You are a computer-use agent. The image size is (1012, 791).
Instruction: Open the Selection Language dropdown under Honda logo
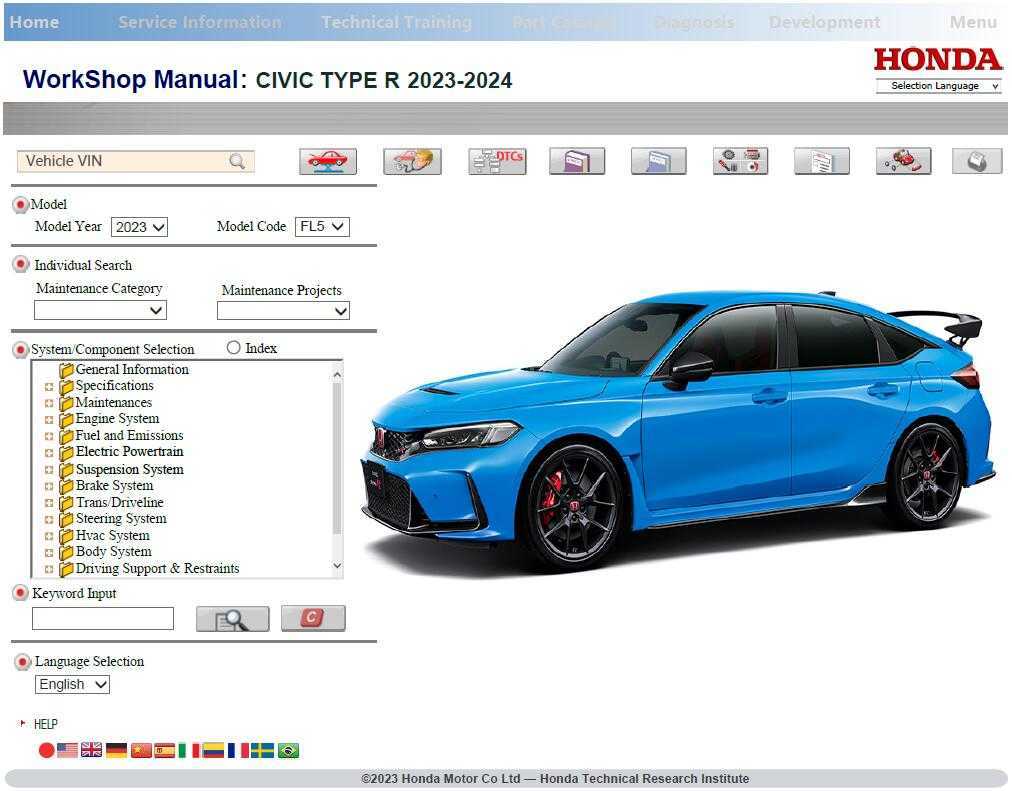[x=938, y=86]
